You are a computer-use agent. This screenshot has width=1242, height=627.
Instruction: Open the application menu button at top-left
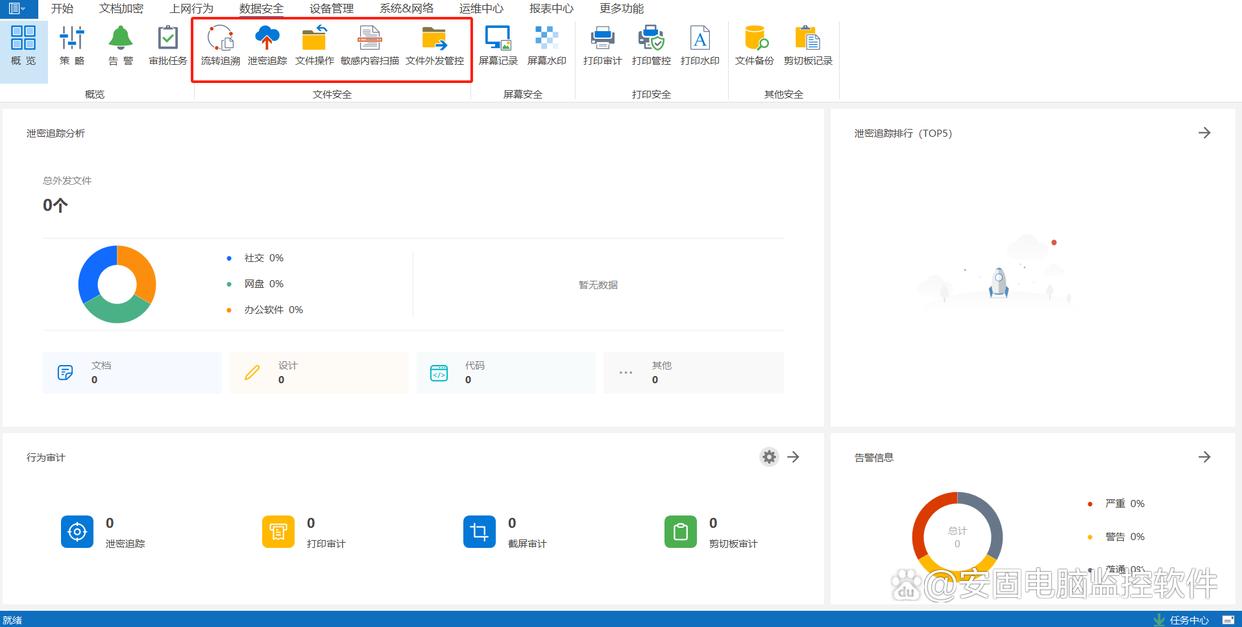[17, 9]
